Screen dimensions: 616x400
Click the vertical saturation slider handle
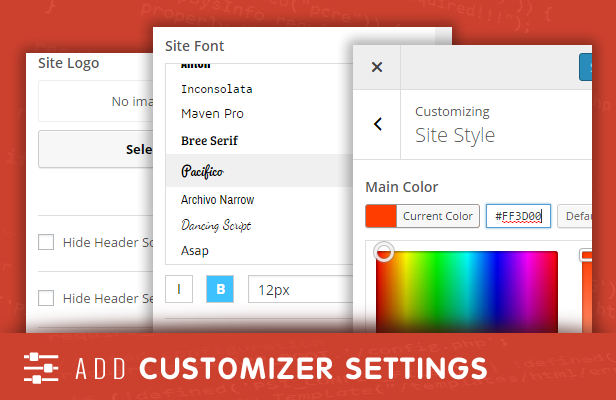coord(586,255)
